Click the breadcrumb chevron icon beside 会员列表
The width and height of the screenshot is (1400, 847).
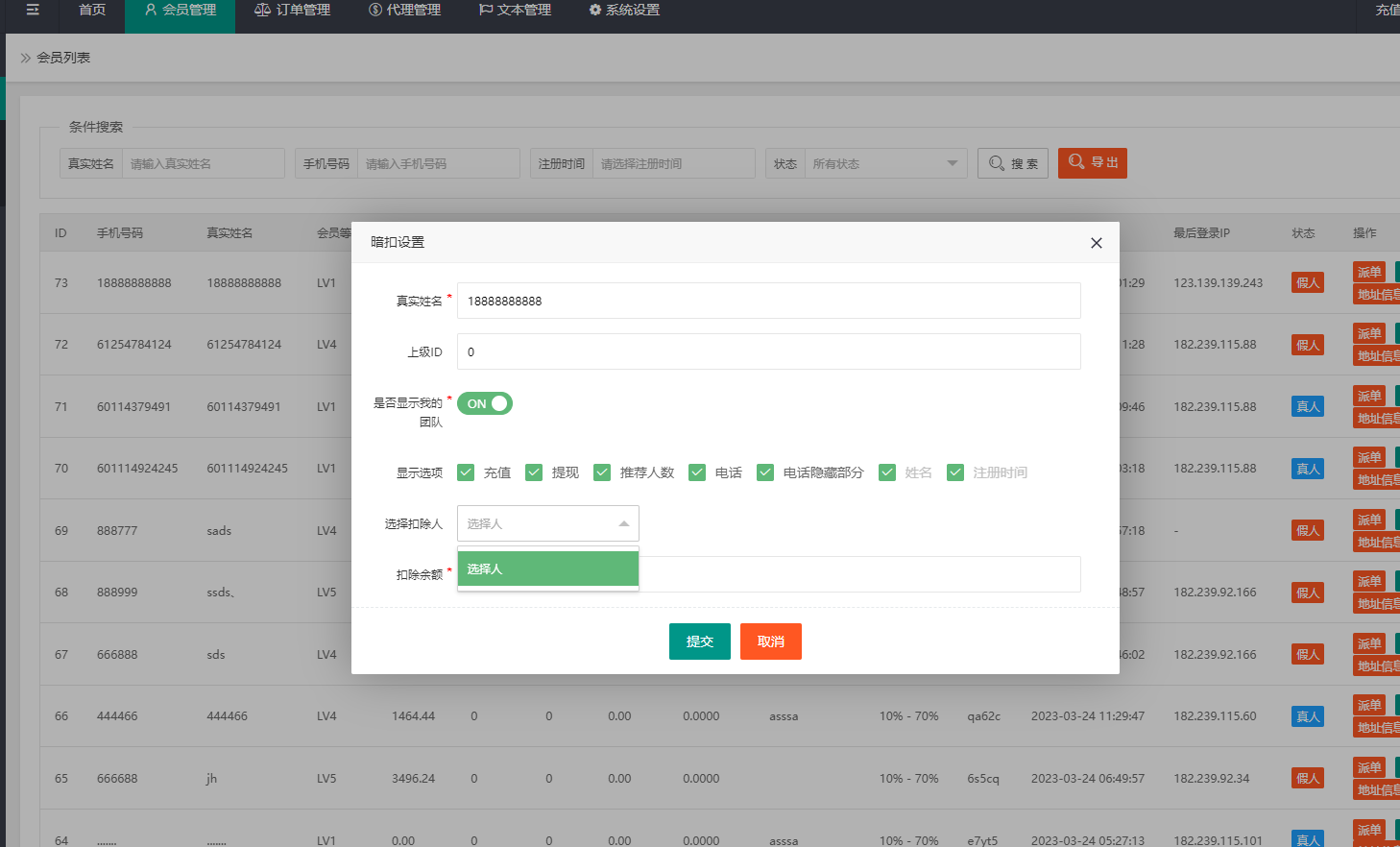pos(25,58)
